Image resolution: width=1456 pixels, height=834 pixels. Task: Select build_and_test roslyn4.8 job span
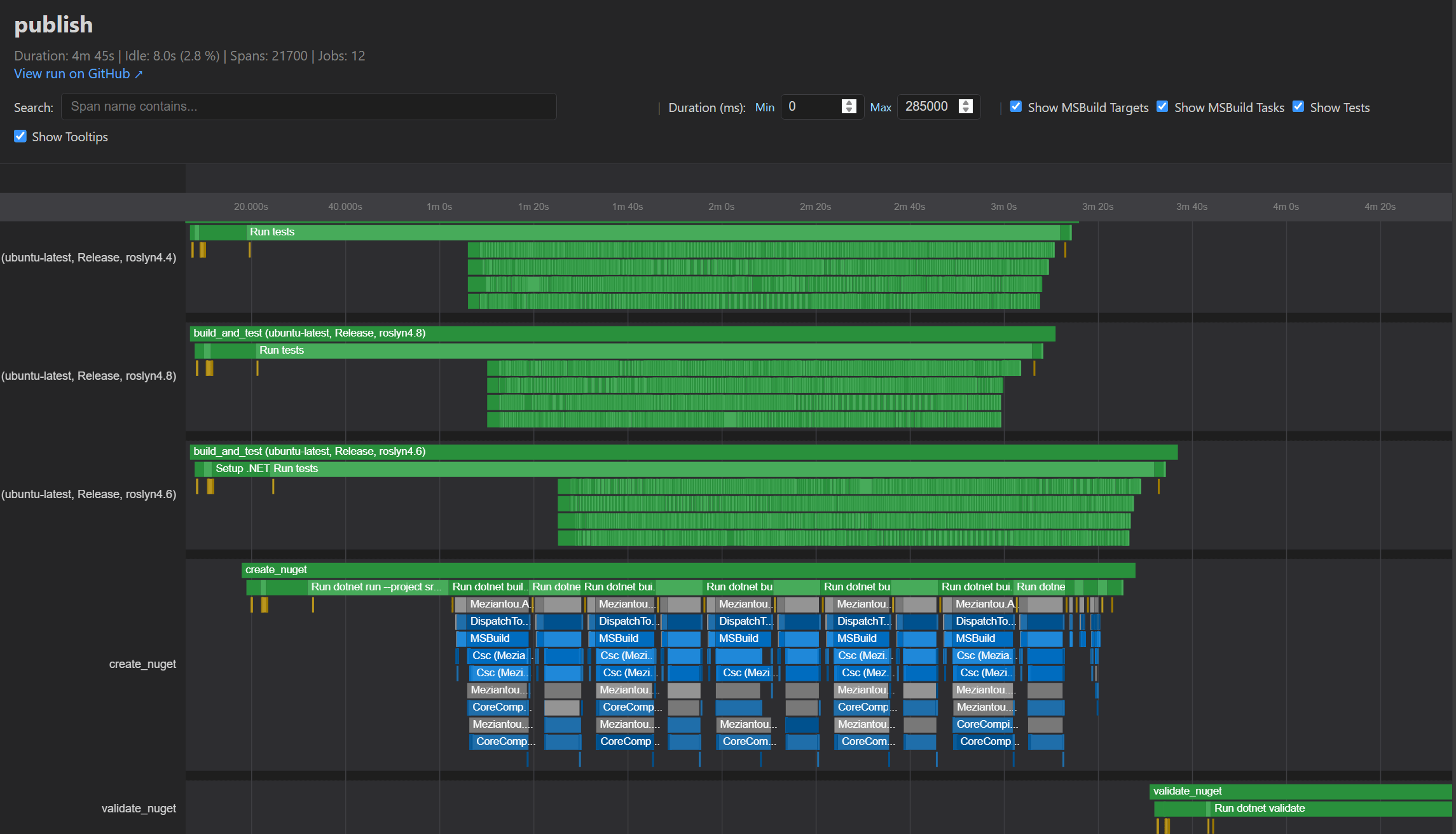point(623,333)
